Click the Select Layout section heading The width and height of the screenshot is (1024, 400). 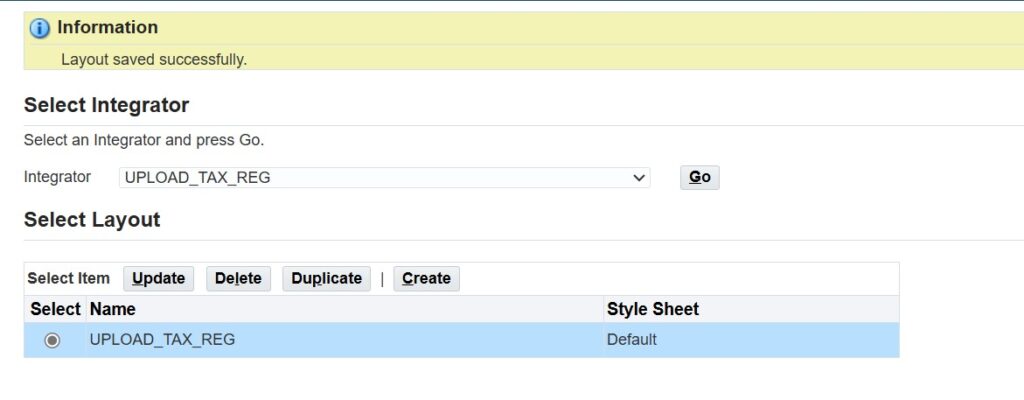92,219
